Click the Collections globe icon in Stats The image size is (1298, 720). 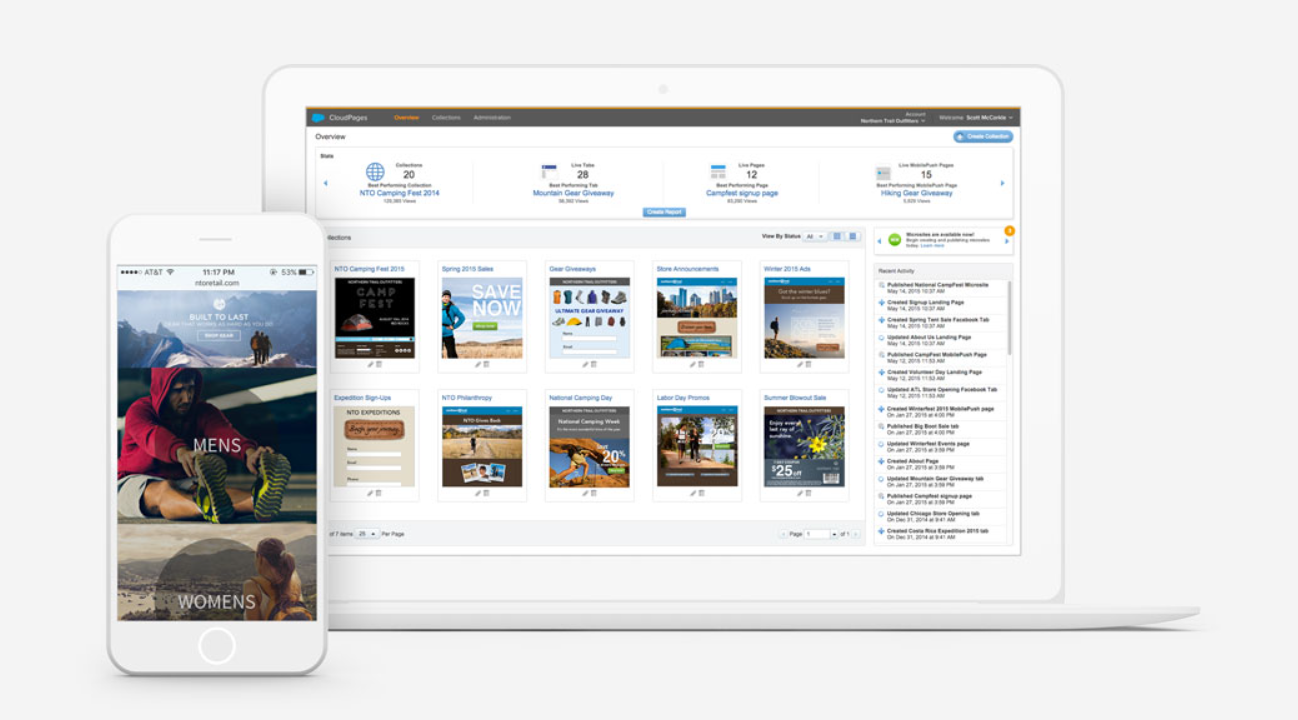pyautogui.click(x=375, y=172)
